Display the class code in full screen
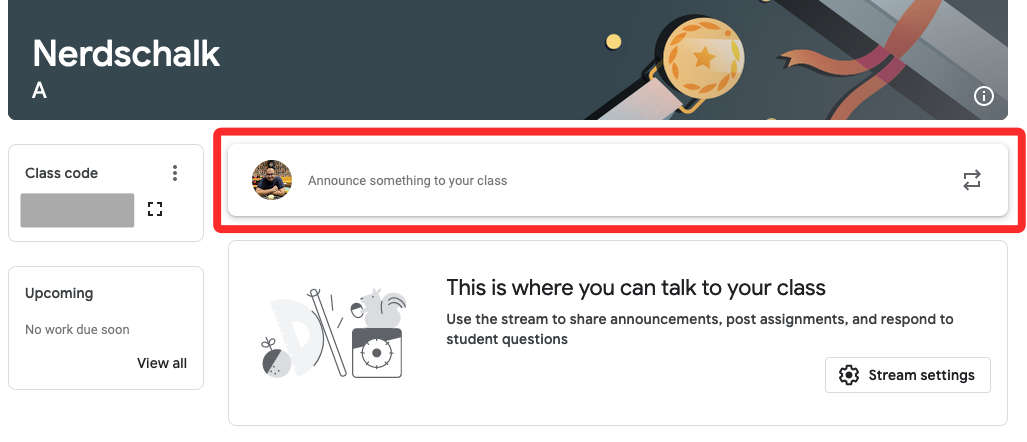The height and width of the screenshot is (442, 1027). pos(154,209)
